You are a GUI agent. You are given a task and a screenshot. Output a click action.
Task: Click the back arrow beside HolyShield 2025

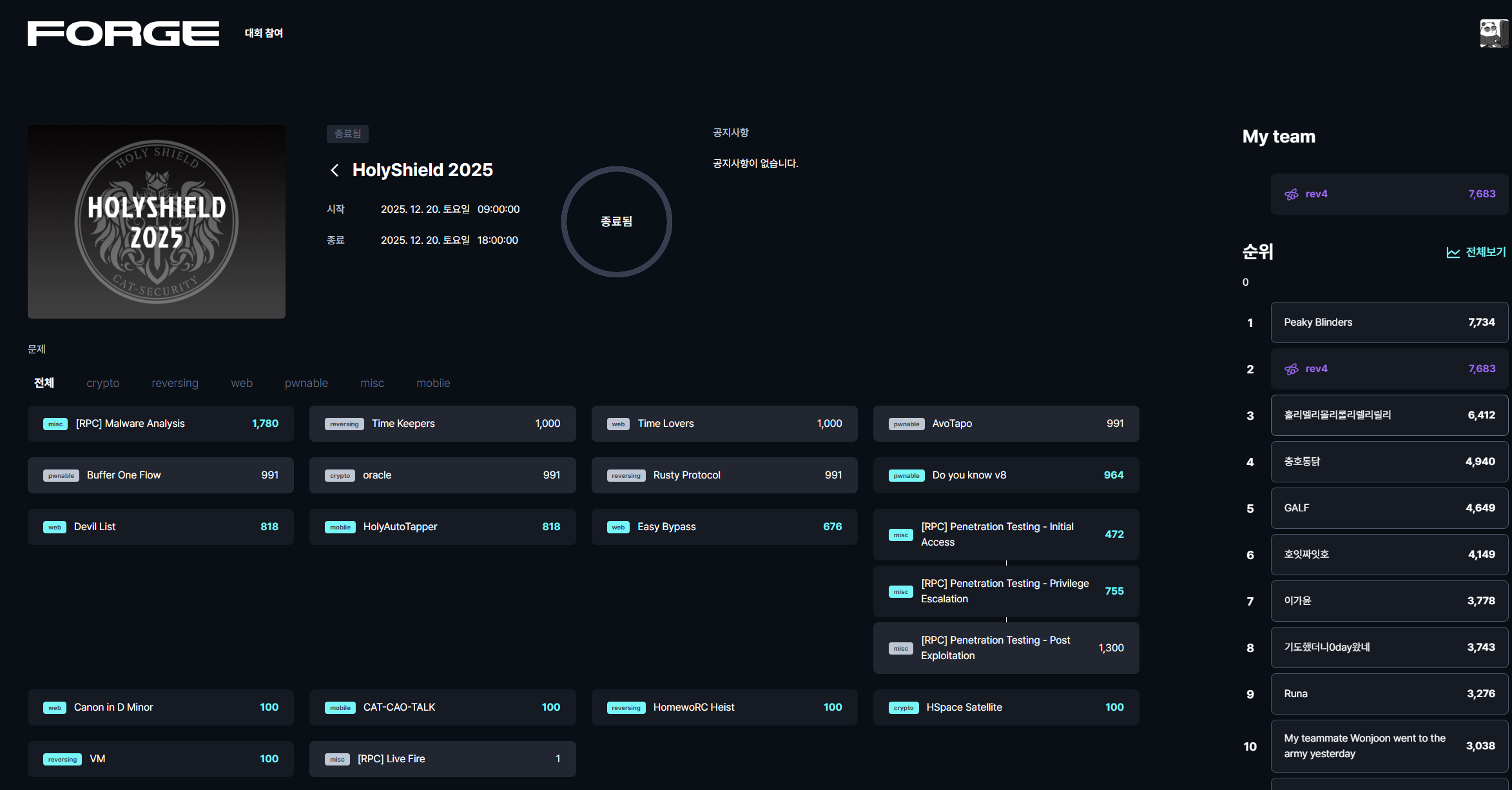tap(334, 170)
